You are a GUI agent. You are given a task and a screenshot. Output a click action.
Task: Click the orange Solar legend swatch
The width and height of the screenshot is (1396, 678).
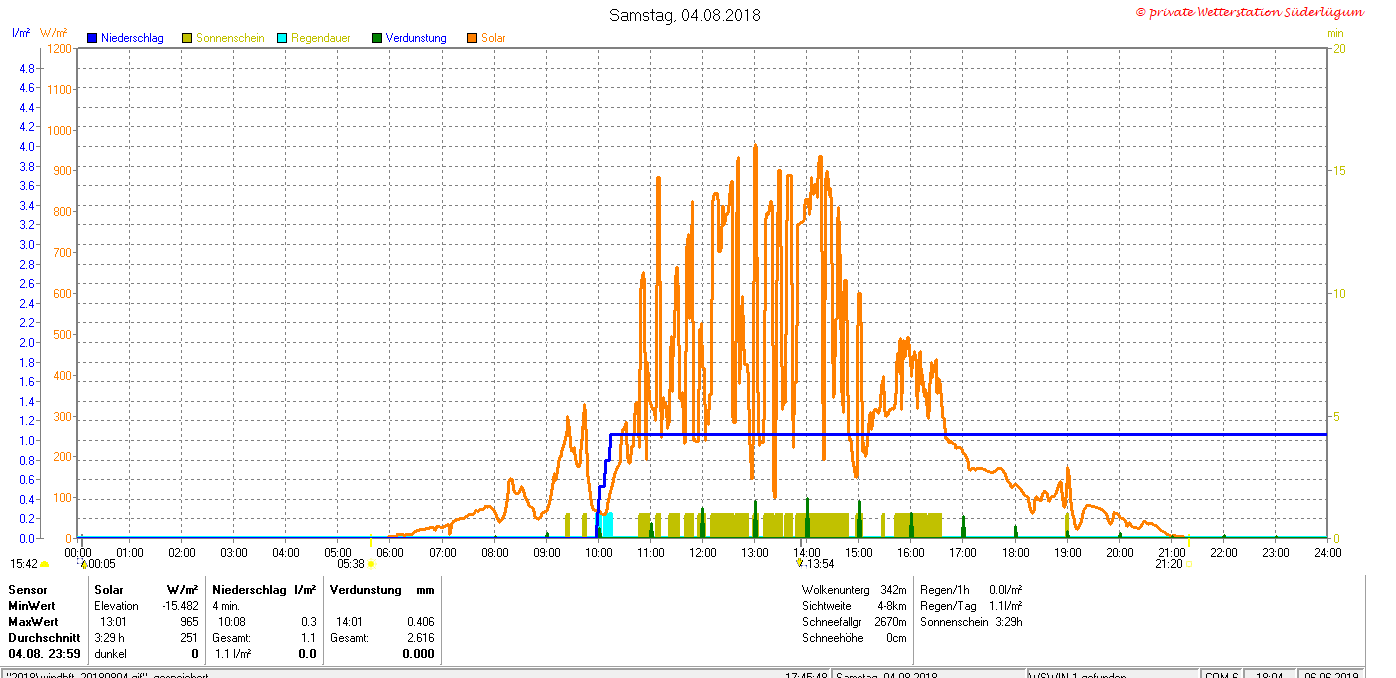coord(471,38)
